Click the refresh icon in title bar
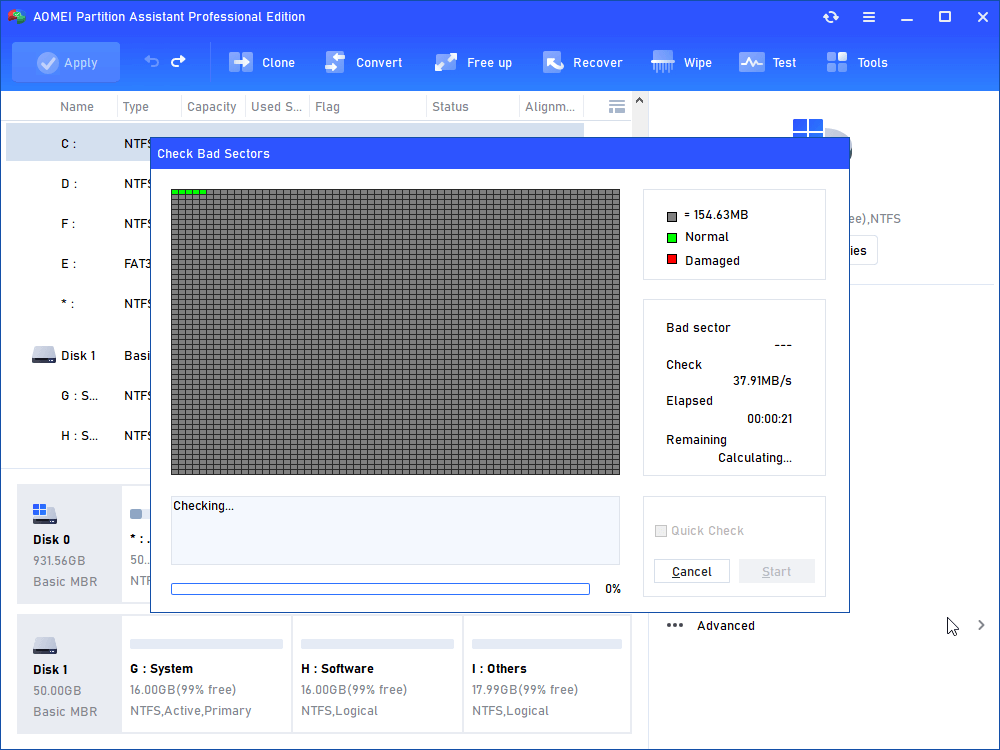This screenshot has height=750, width=1000. coord(830,17)
